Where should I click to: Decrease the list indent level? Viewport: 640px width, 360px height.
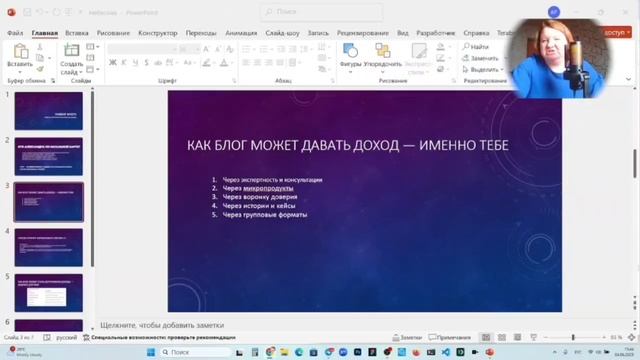point(281,49)
